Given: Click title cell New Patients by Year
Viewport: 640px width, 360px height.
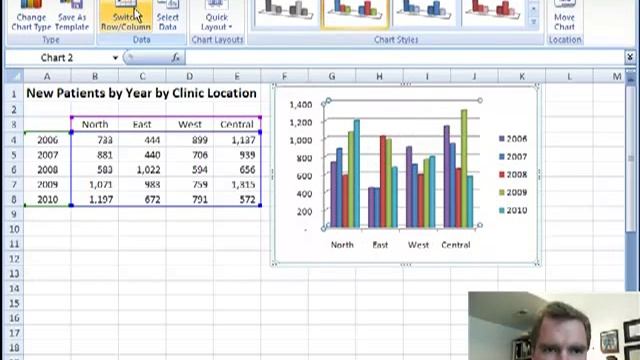Looking at the screenshot, I should (x=141, y=93).
